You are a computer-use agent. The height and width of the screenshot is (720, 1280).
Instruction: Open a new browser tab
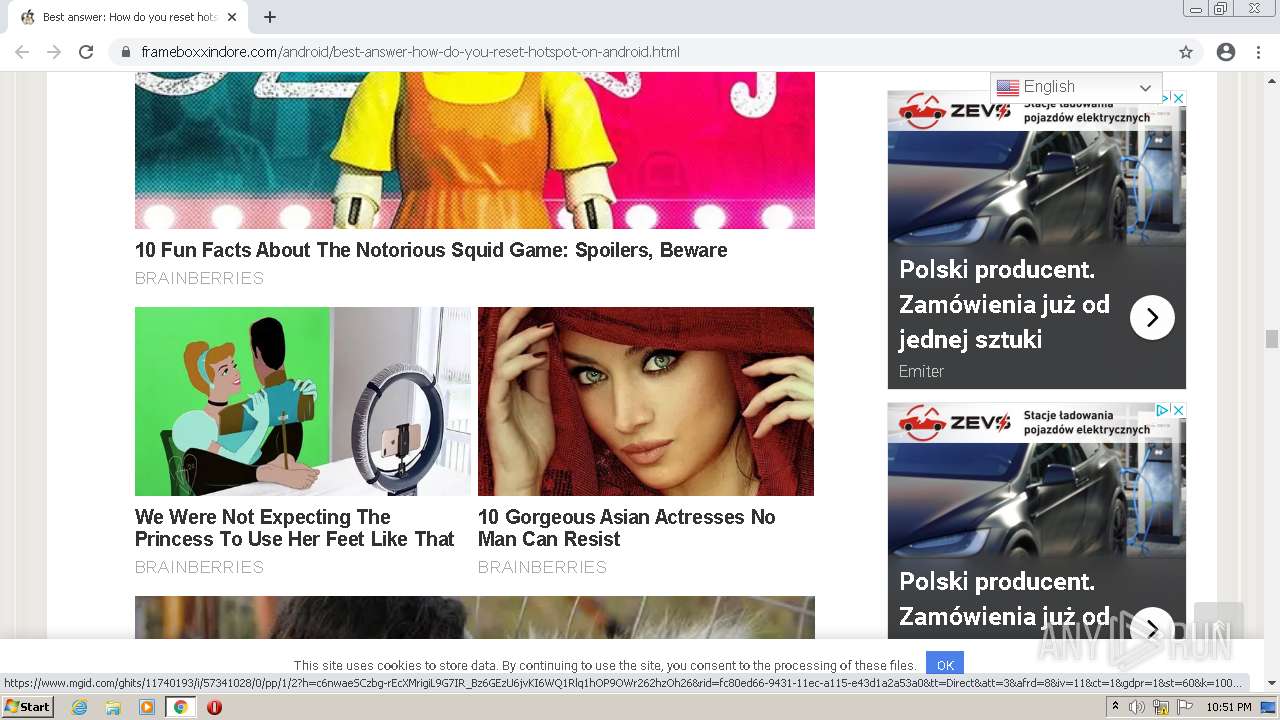(270, 17)
